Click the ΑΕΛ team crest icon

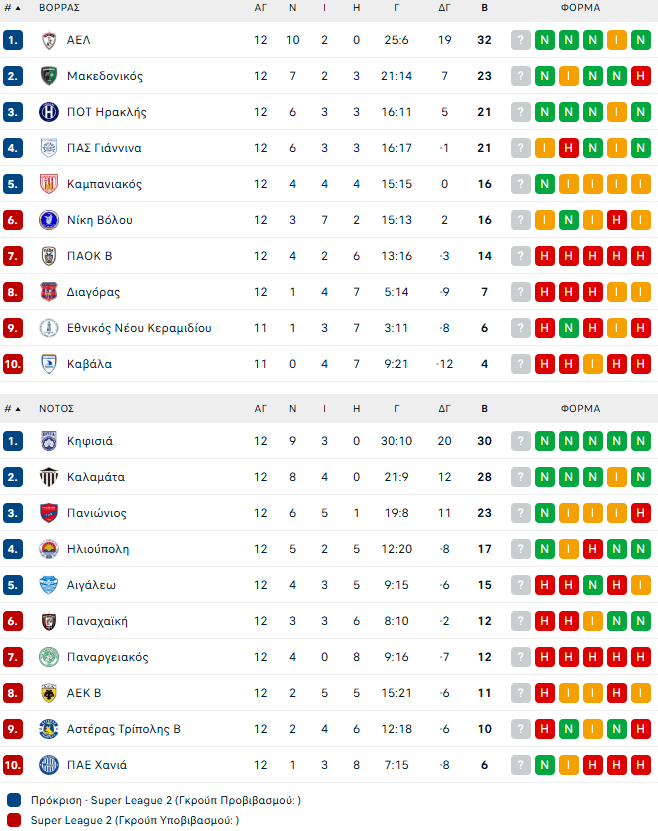tap(48, 40)
